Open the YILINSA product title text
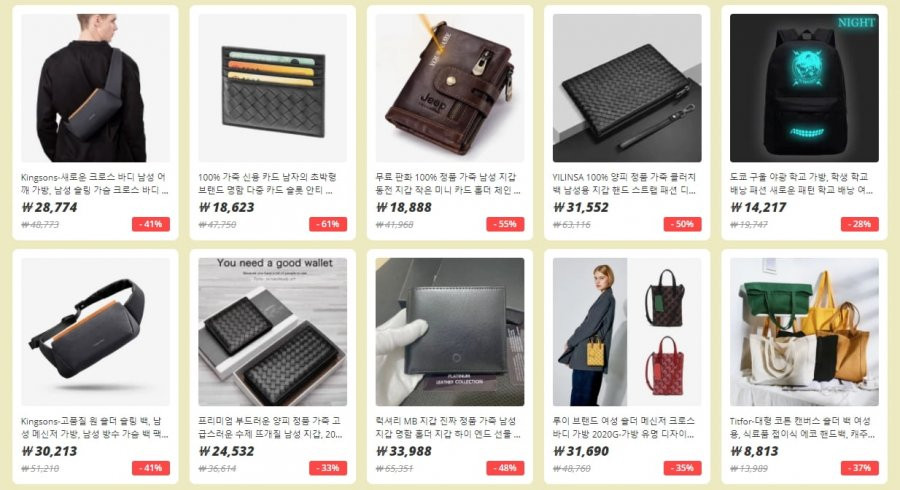900x490 pixels. [x=624, y=184]
